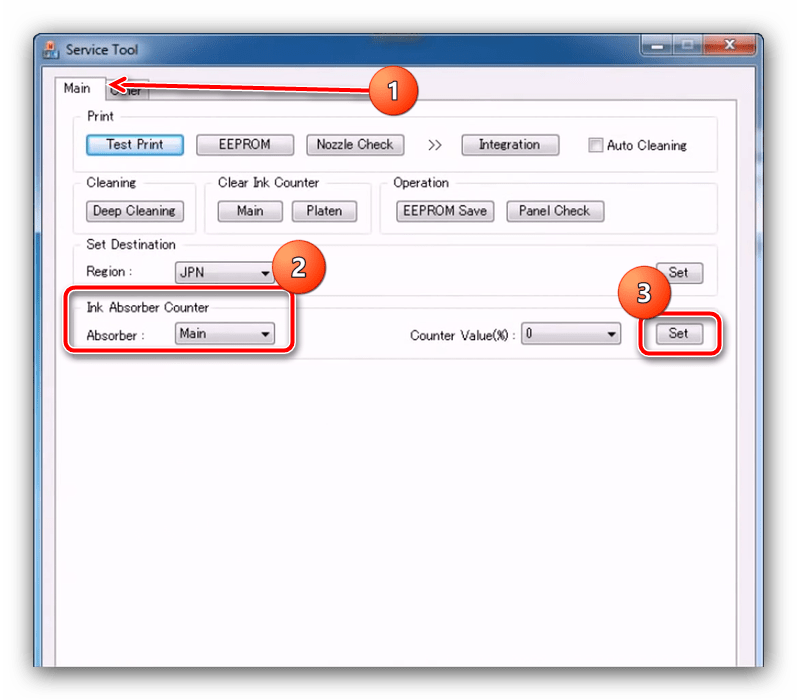
Task: Click the Test Print button
Action: (x=135, y=145)
